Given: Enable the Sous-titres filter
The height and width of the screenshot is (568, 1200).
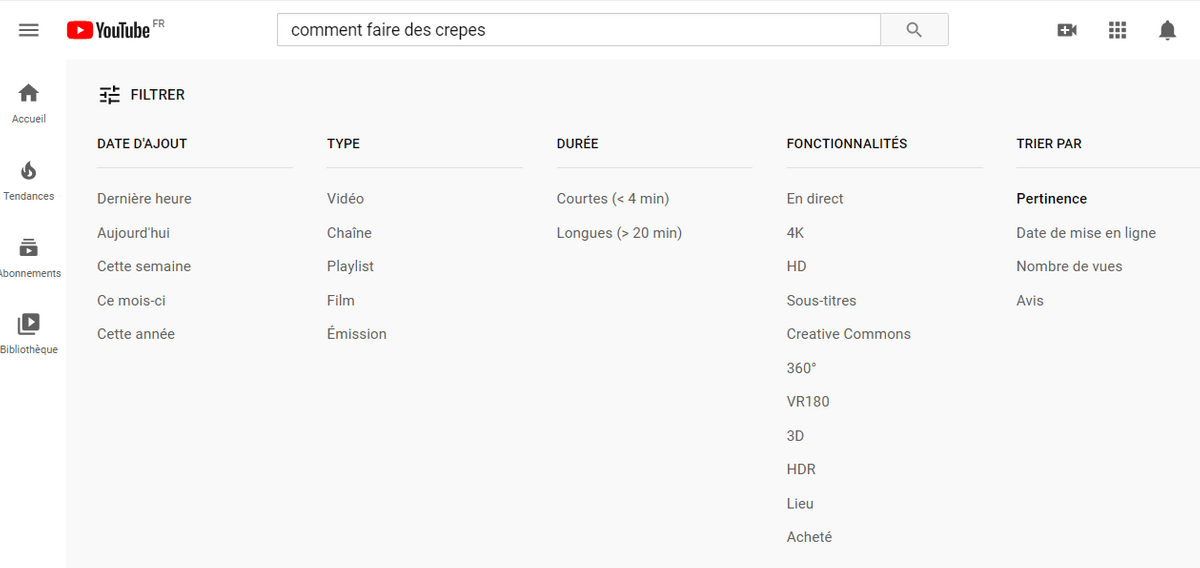Looking at the screenshot, I should (x=821, y=300).
